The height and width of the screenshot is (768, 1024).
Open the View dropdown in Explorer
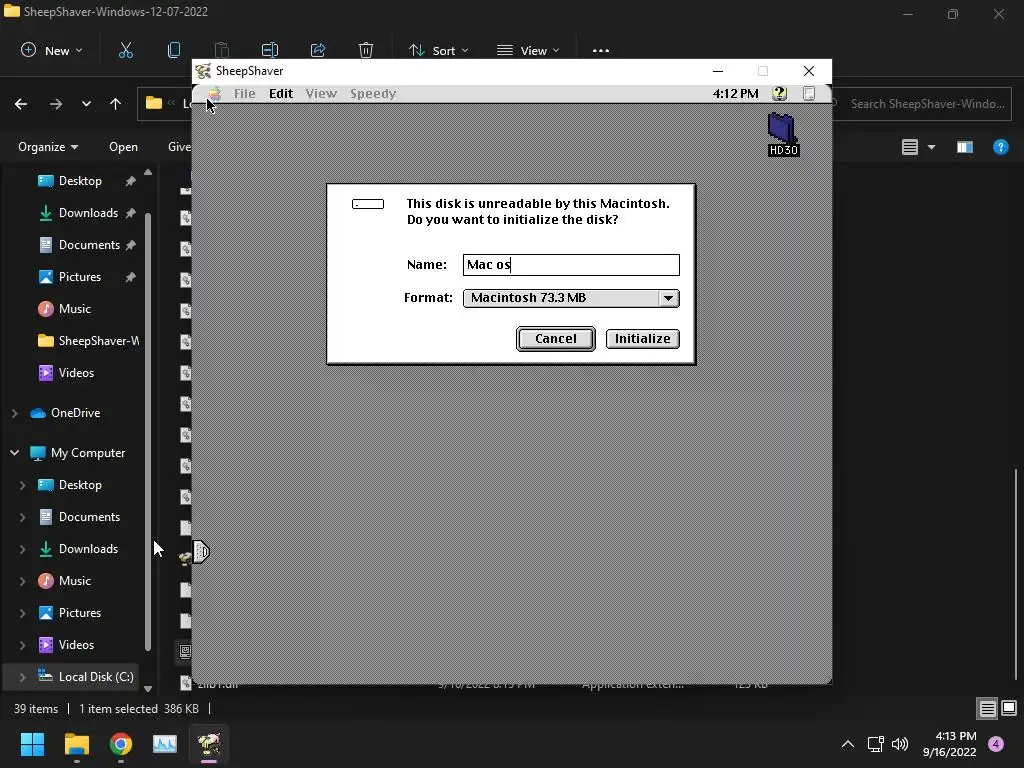click(x=528, y=50)
